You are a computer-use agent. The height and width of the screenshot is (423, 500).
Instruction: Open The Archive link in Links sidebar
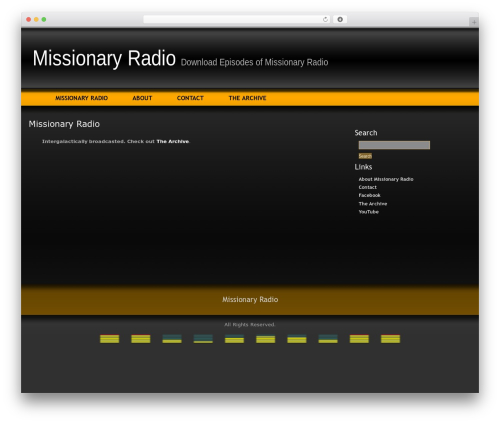pos(373,204)
